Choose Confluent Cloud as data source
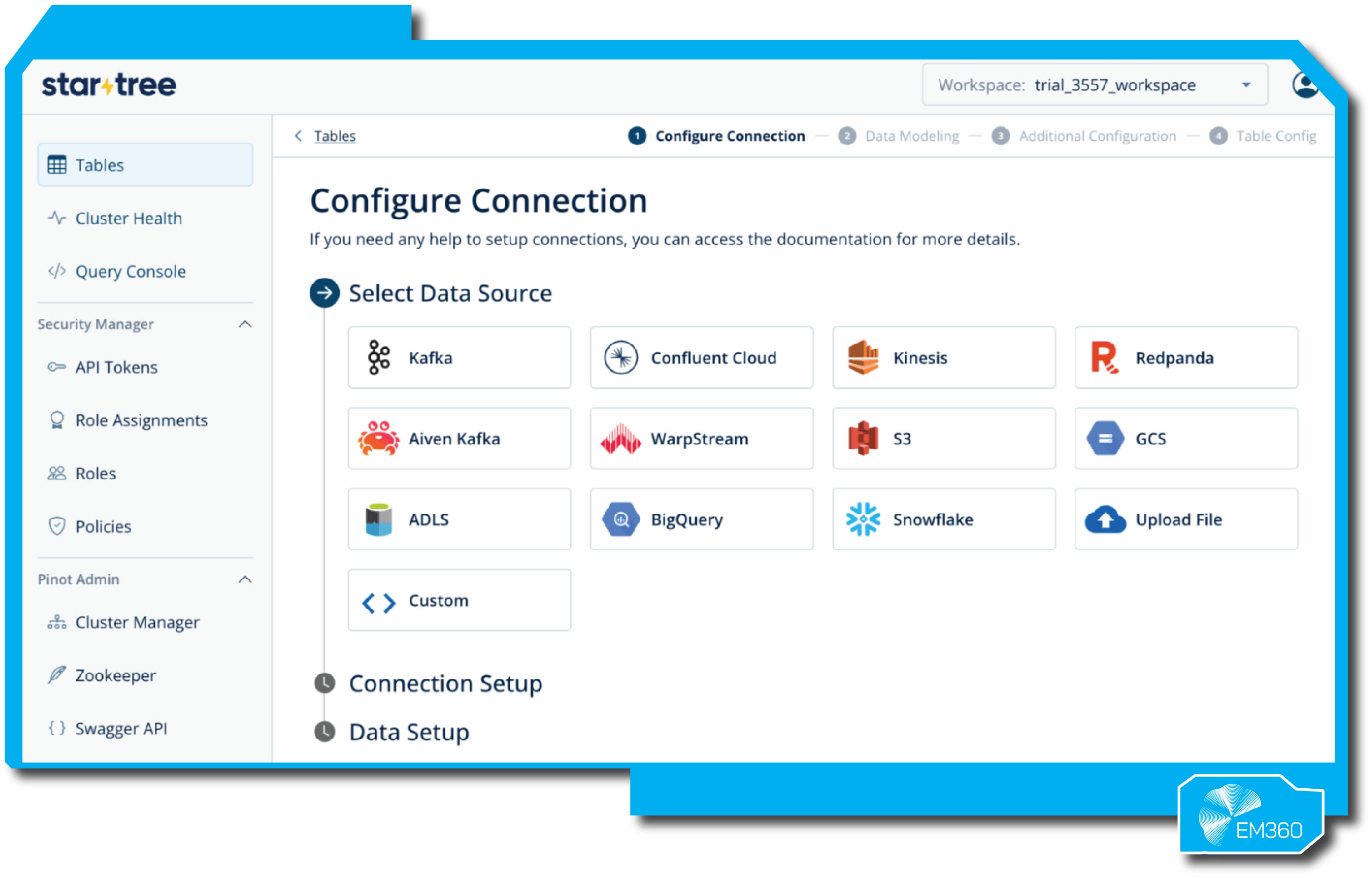Viewport: 1372px width, 878px height. click(701, 358)
